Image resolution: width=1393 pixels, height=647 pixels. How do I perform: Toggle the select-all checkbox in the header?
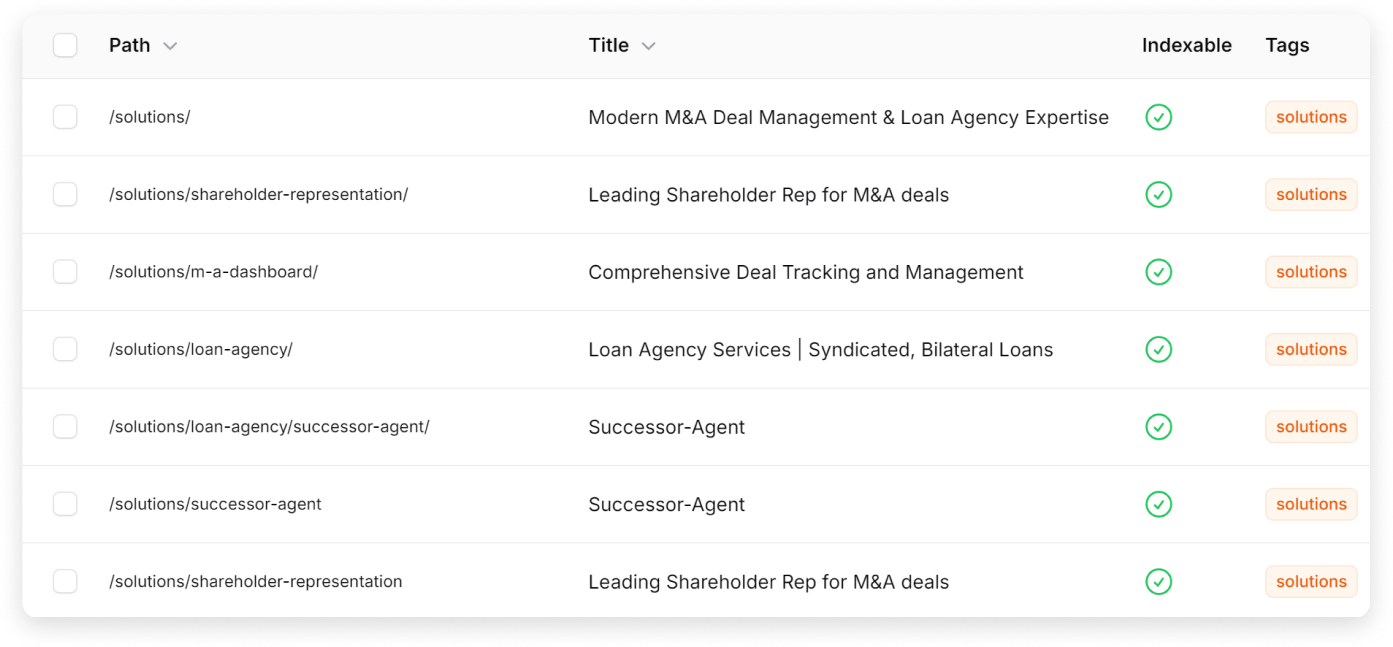pos(64,45)
